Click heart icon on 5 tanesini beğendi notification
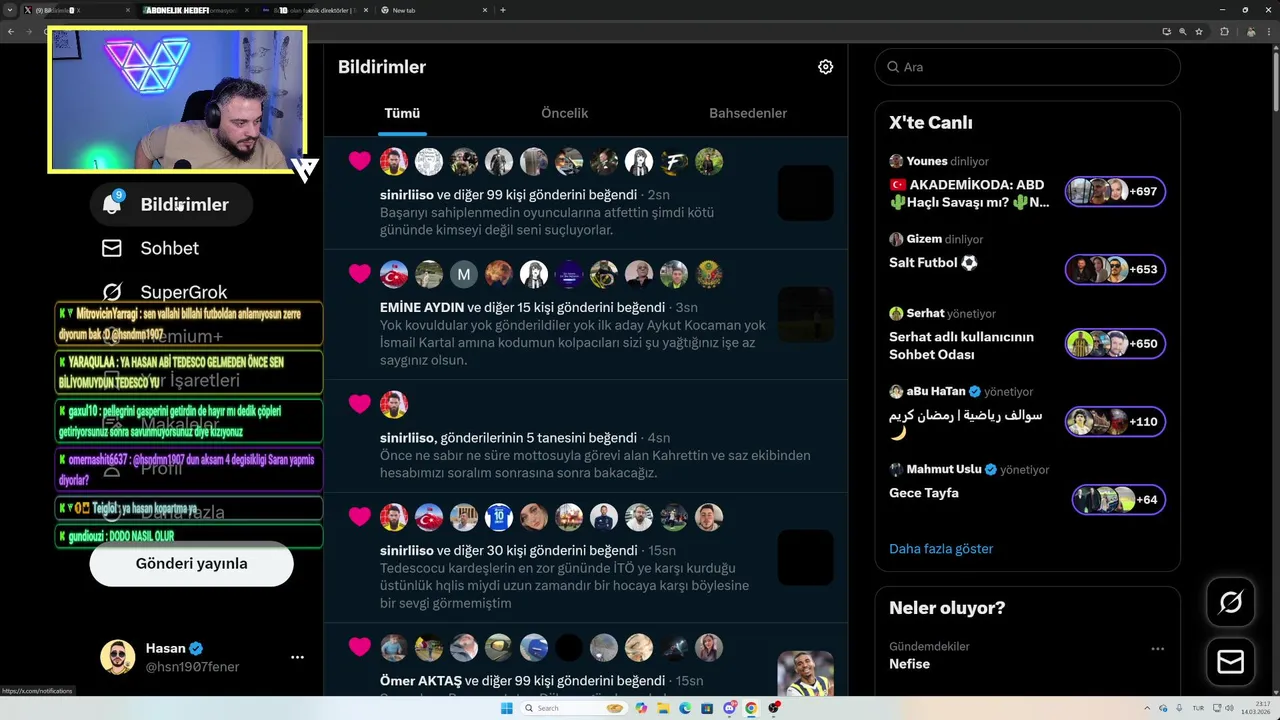 (360, 404)
